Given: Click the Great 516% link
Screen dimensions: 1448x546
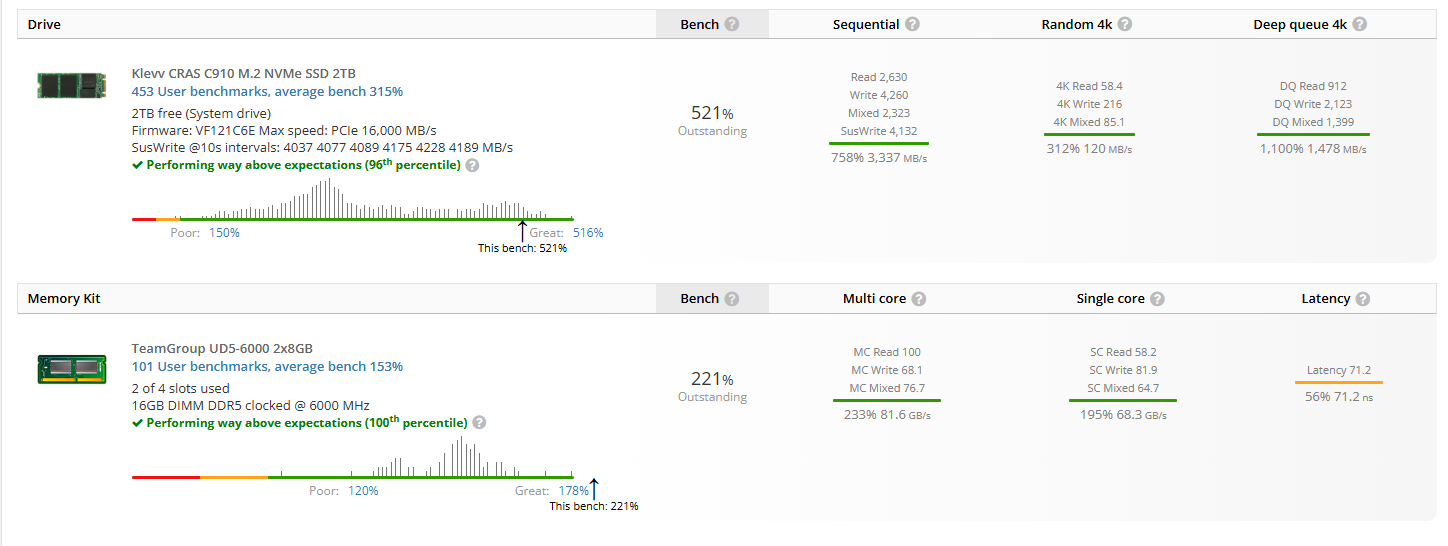Looking at the screenshot, I should click(588, 233).
